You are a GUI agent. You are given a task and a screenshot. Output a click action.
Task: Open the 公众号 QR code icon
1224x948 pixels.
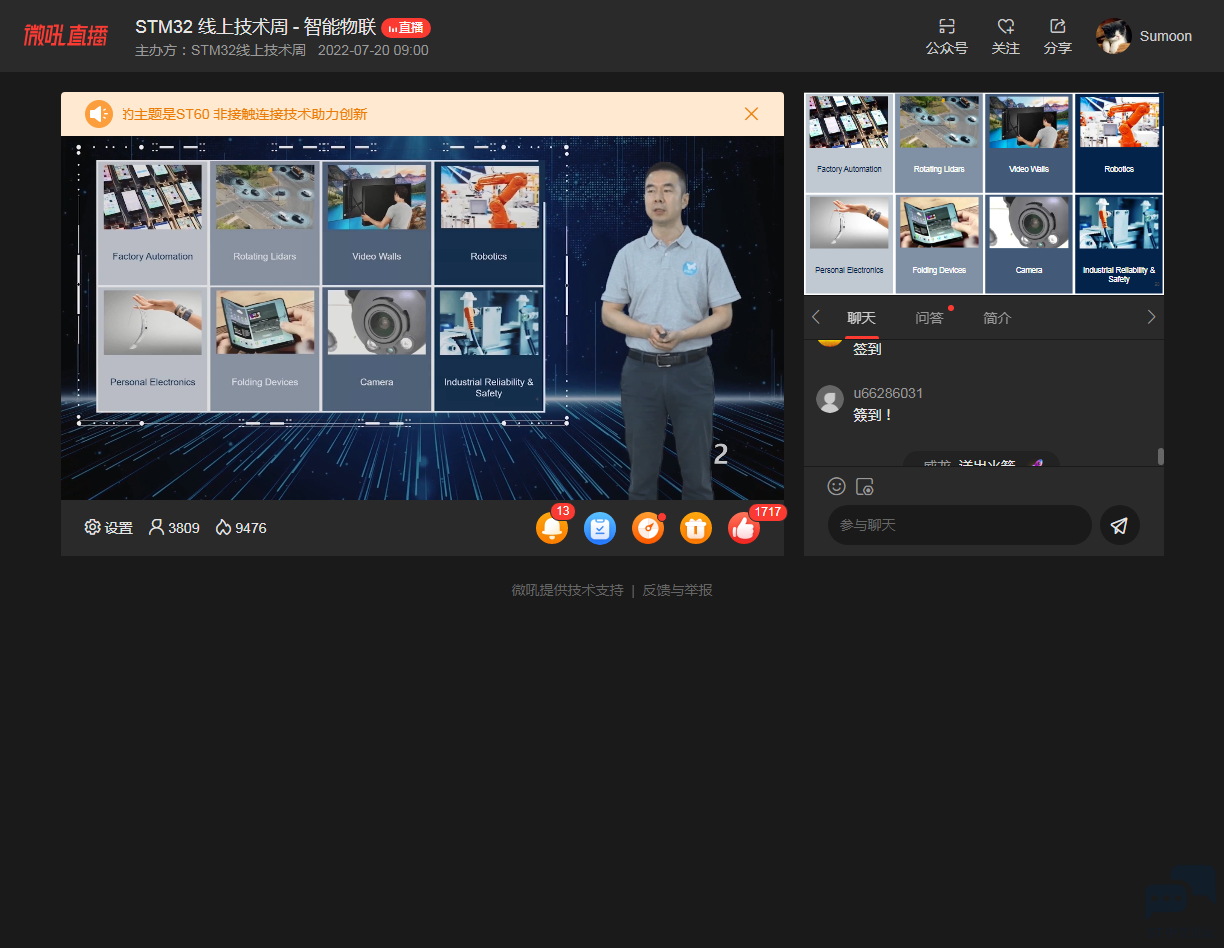tap(946, 27)
